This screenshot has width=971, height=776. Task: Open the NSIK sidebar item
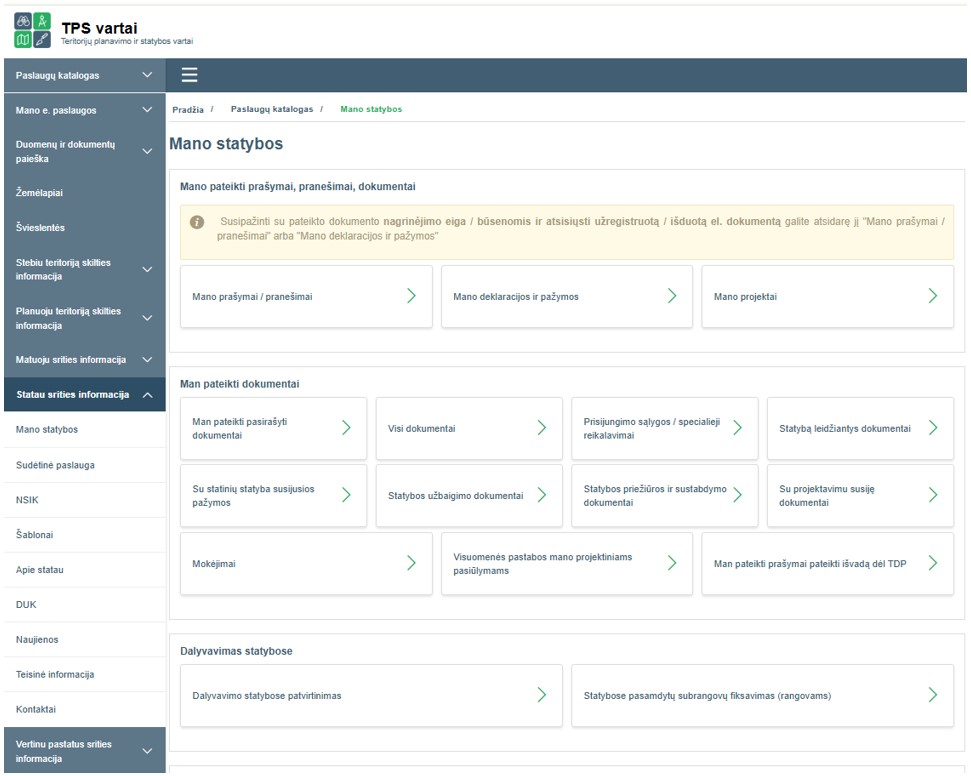27,500
